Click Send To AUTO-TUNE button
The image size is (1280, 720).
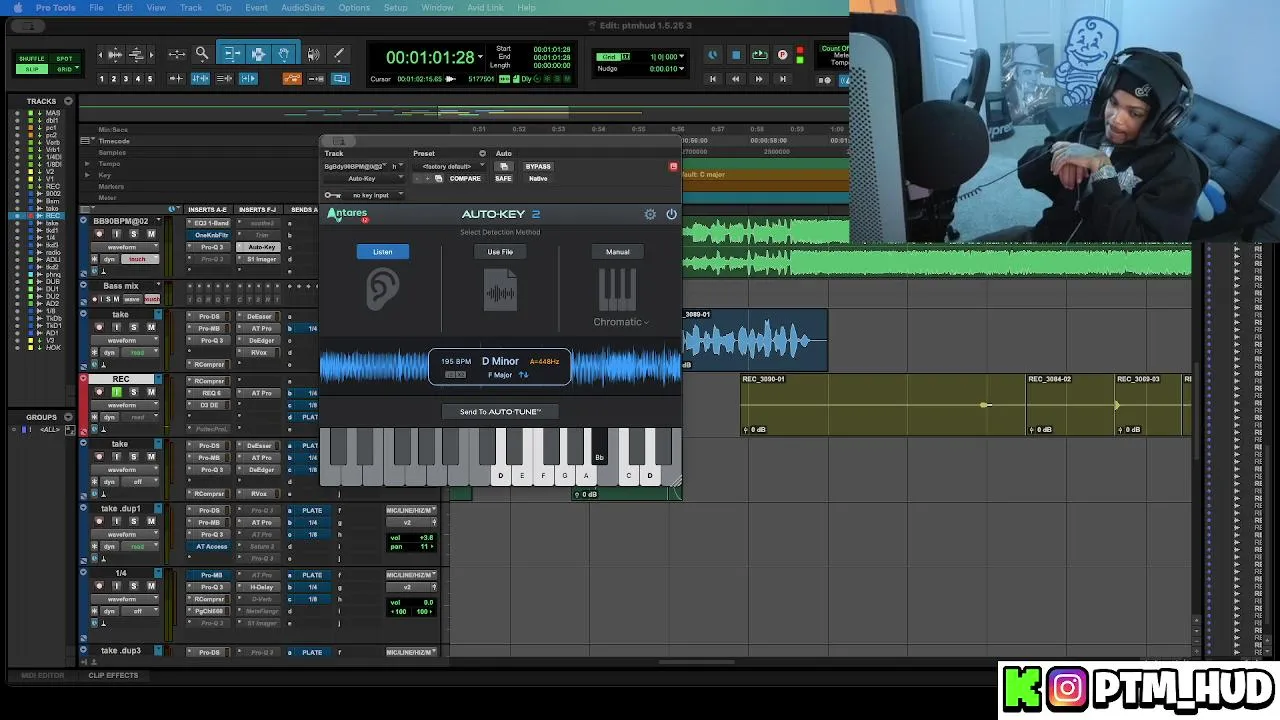(x=500, y=412)
